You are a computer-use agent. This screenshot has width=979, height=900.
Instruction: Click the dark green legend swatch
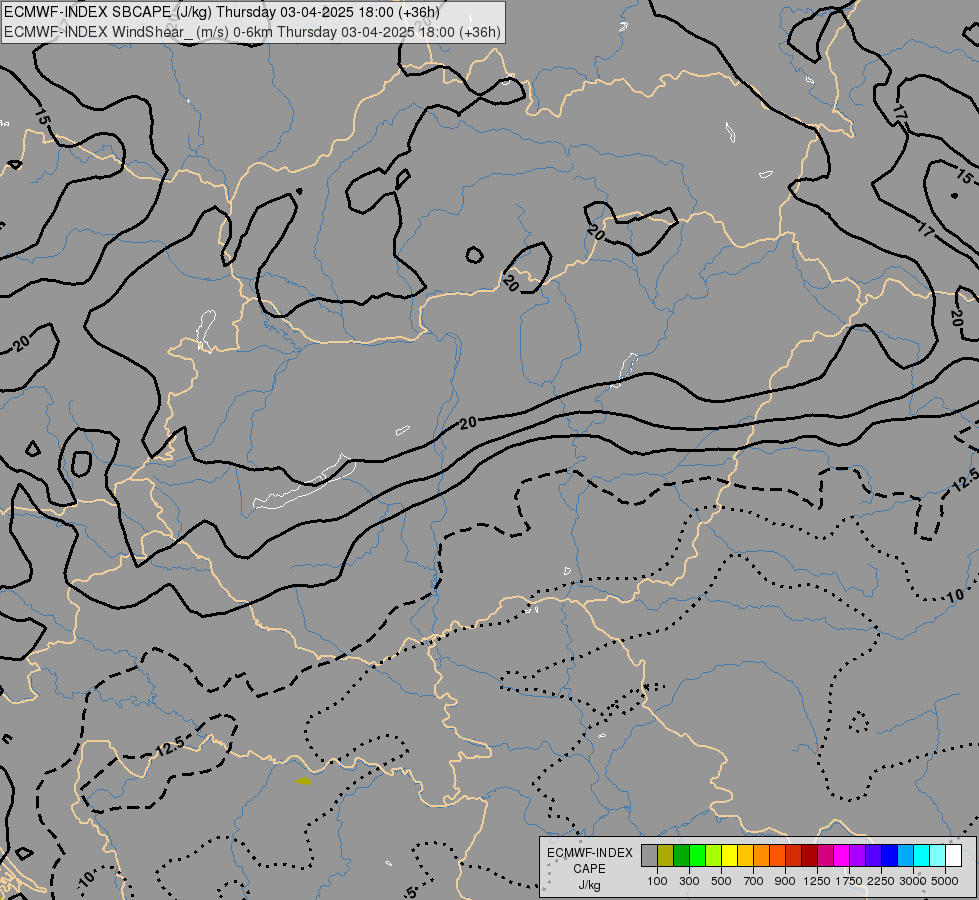click(681, 856)
